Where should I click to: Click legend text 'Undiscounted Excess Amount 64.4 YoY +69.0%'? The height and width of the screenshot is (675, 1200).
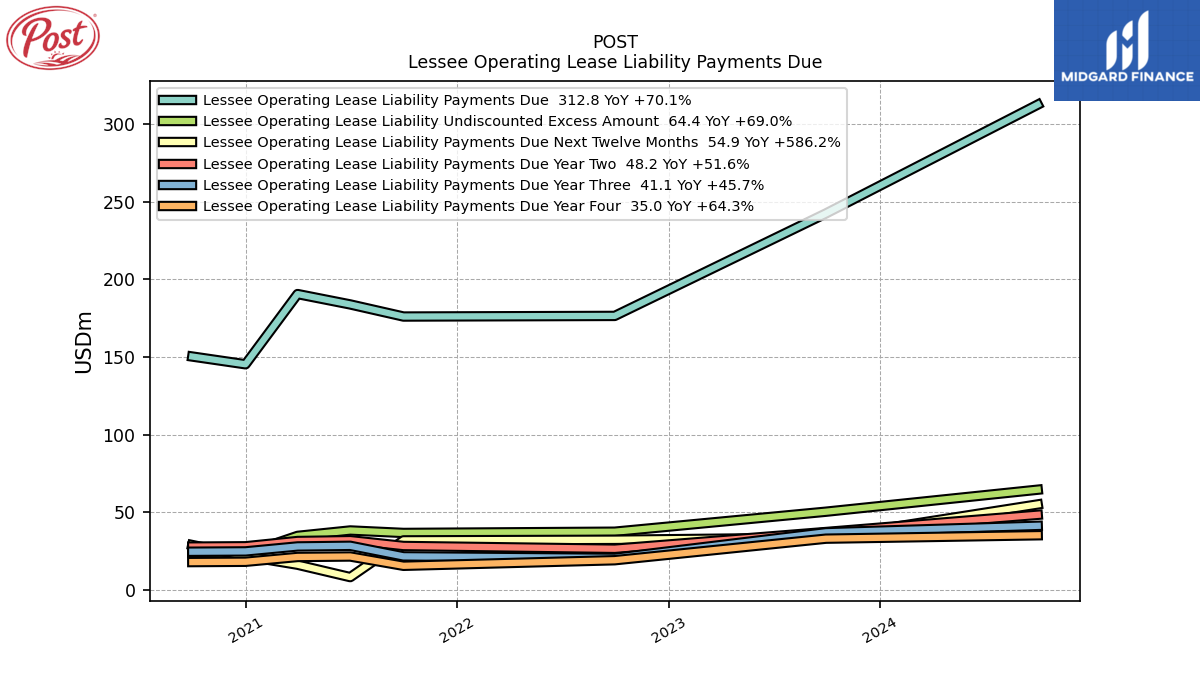pyautogui.click(x=620, y=121)
